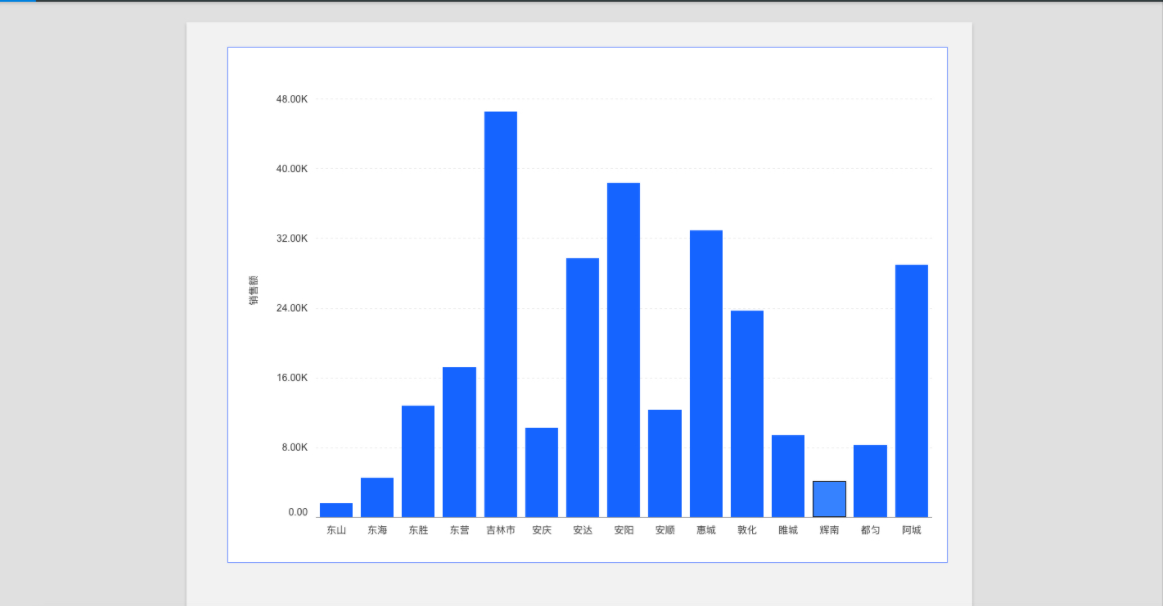Click the 安顺 bar
1163x606 pixels.
point(665,464)
